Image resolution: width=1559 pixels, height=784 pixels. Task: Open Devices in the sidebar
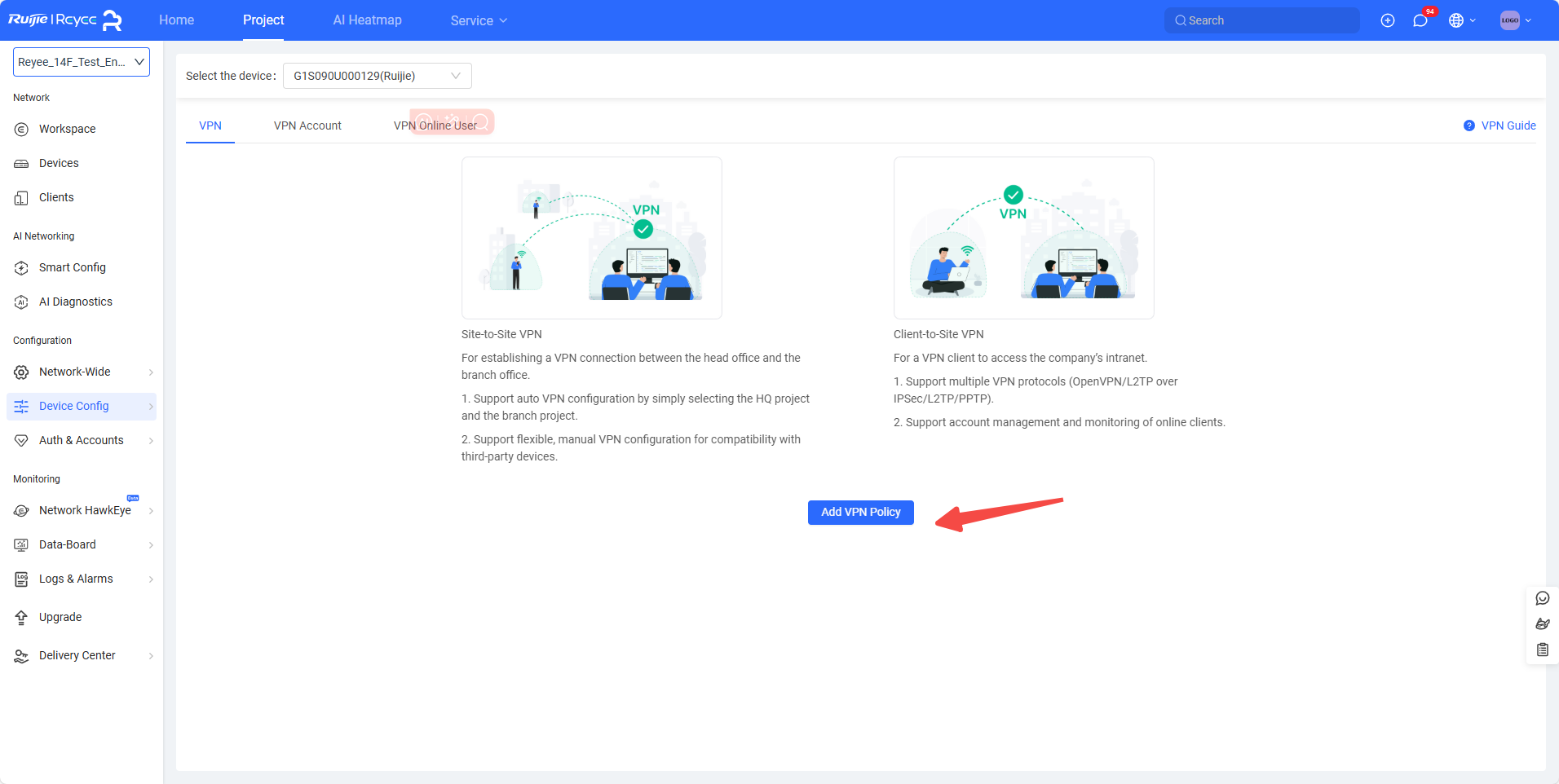pyautogui.click(x=59, y=163)
